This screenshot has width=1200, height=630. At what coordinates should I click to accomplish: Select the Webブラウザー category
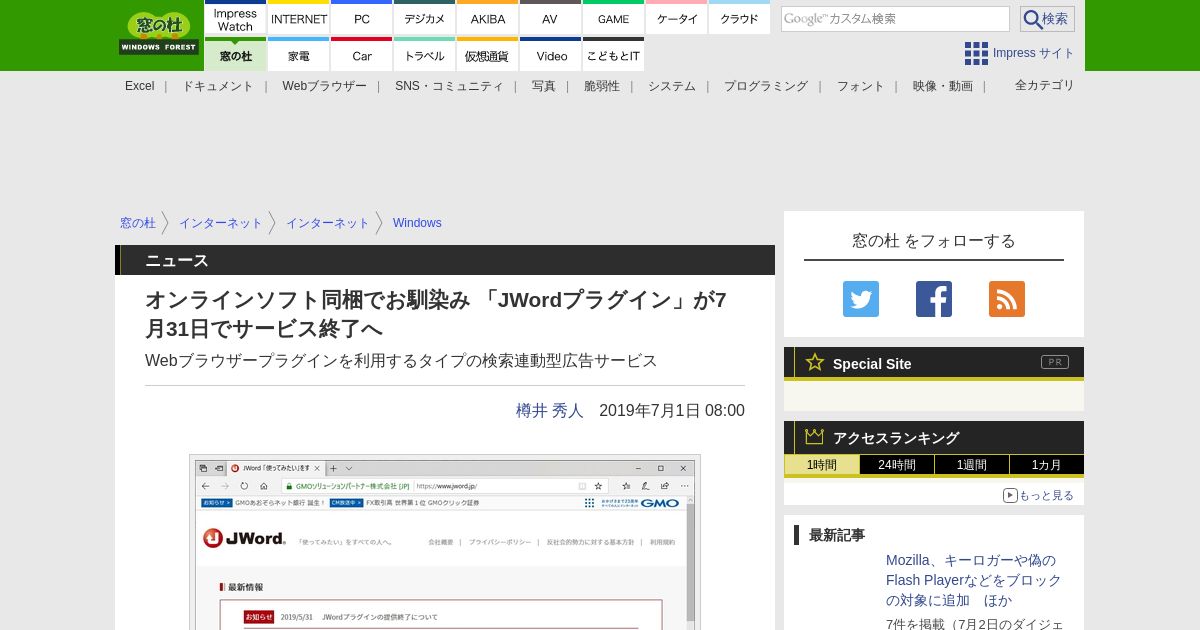tap(324, 86)
